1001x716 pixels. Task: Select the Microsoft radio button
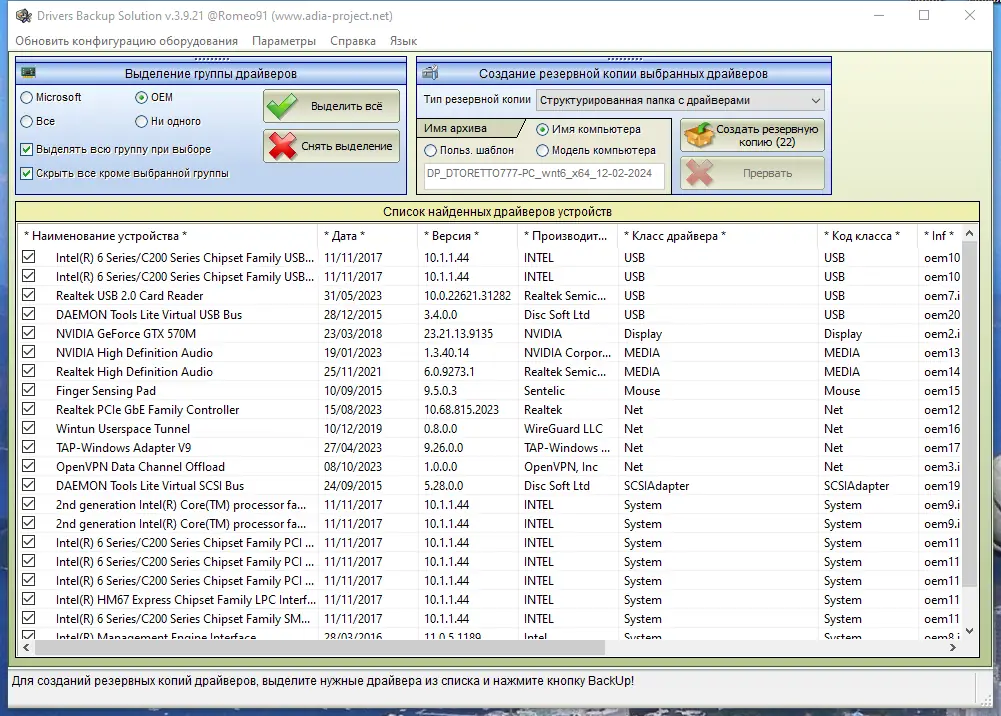(26, 98)
